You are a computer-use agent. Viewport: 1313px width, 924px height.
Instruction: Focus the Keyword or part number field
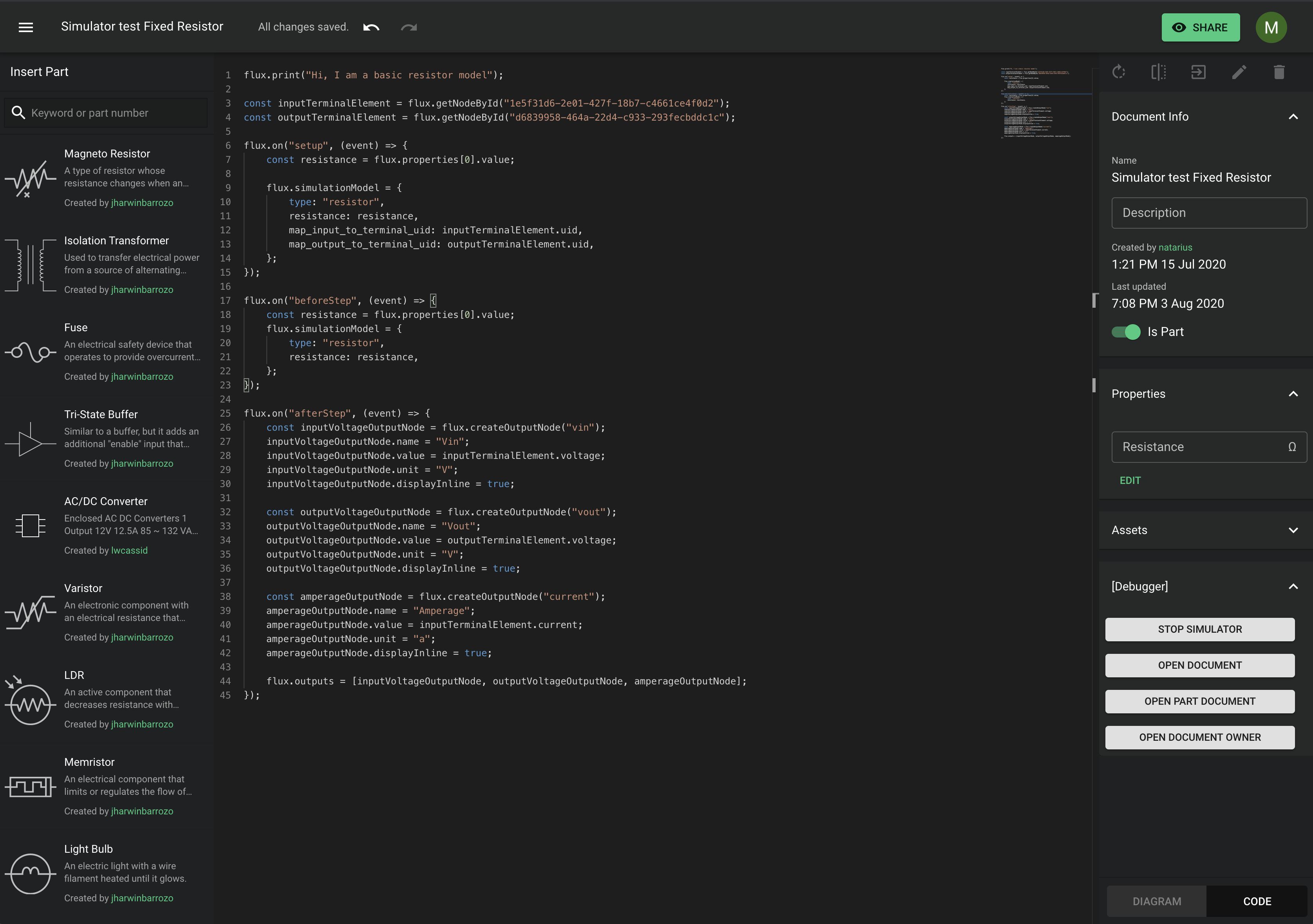coord(106,113)
